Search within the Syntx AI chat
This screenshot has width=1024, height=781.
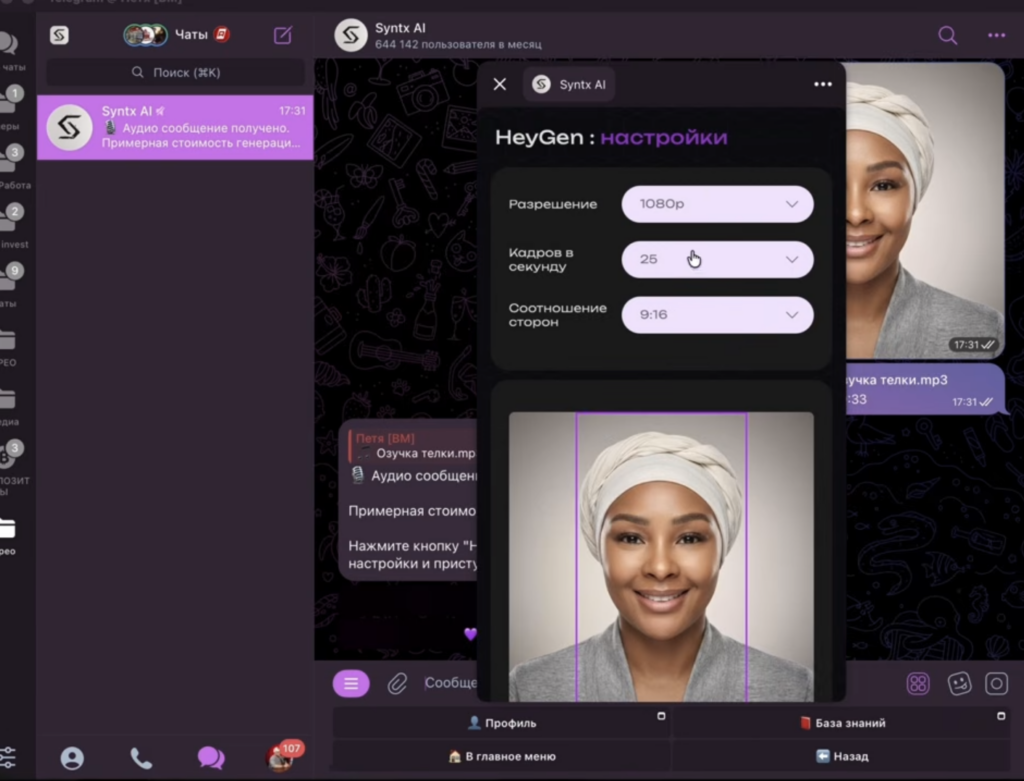click(x=948, y=35)
